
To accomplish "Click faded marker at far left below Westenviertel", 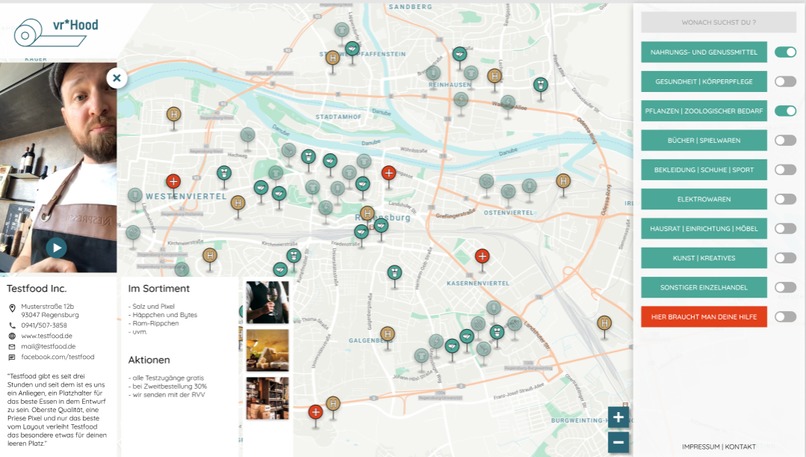I will pos(133,232).
